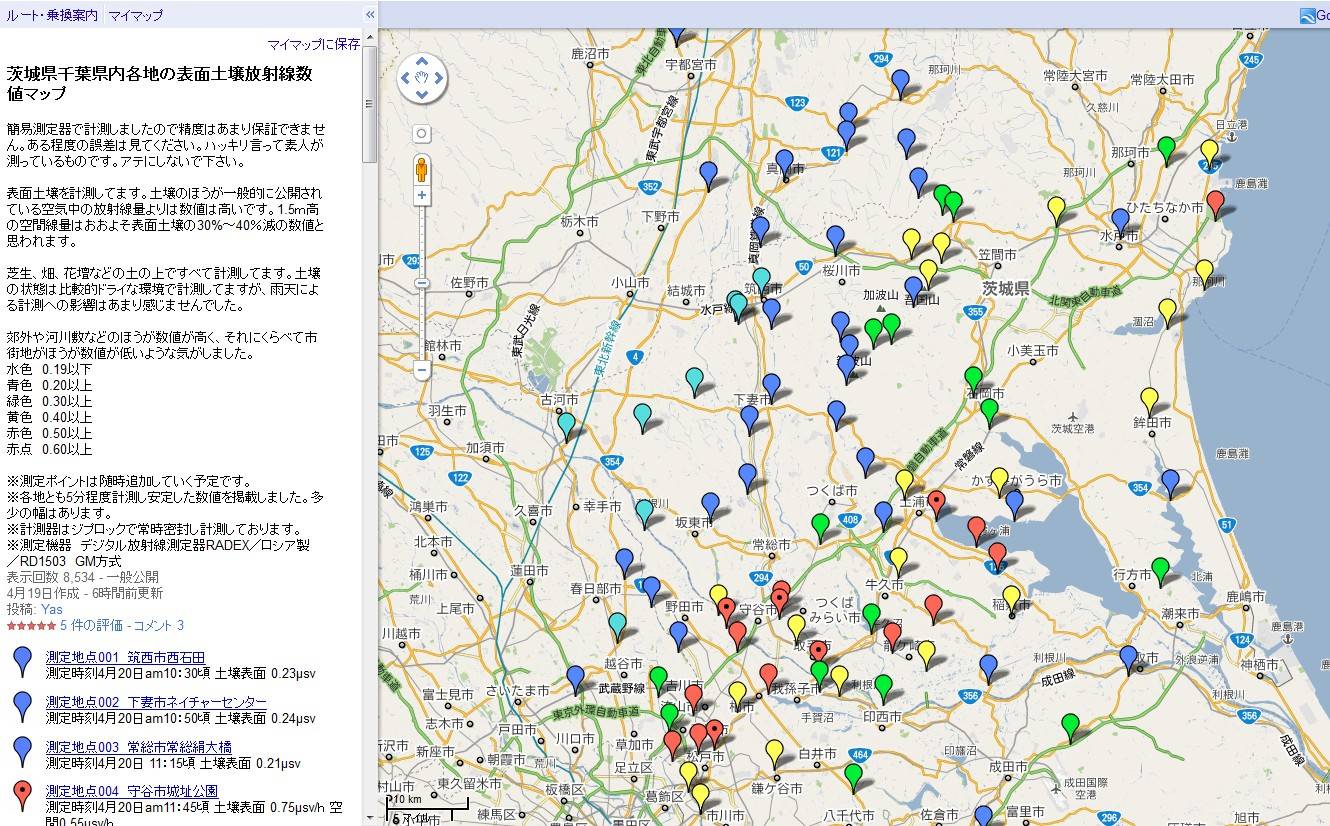
Task: Click the Google Earth icon at top right
Action: pyautogui.click(x=1310, y=15)
